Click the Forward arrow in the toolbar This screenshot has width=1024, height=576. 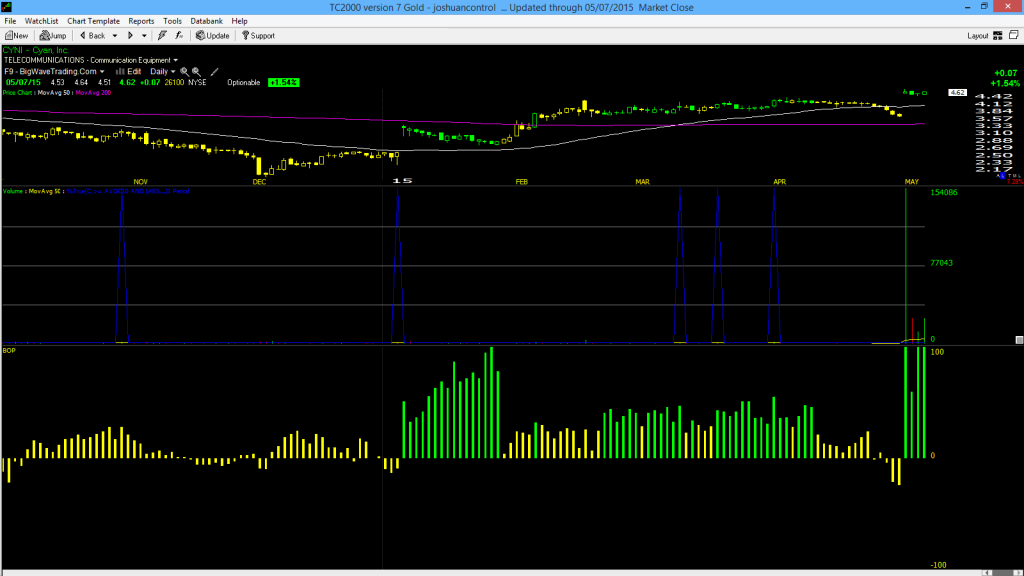(130, 36)
